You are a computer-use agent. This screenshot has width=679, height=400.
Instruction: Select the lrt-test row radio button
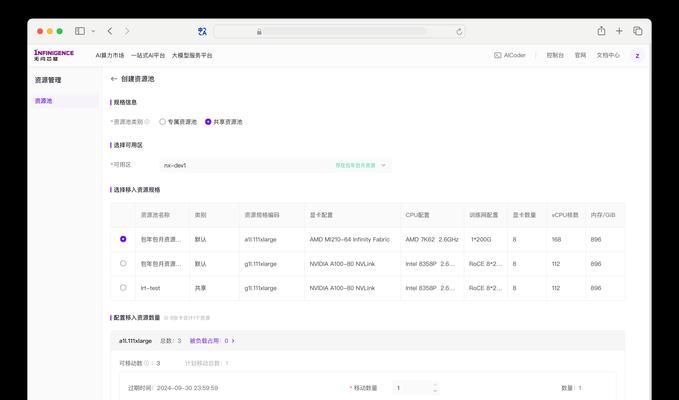123,287
